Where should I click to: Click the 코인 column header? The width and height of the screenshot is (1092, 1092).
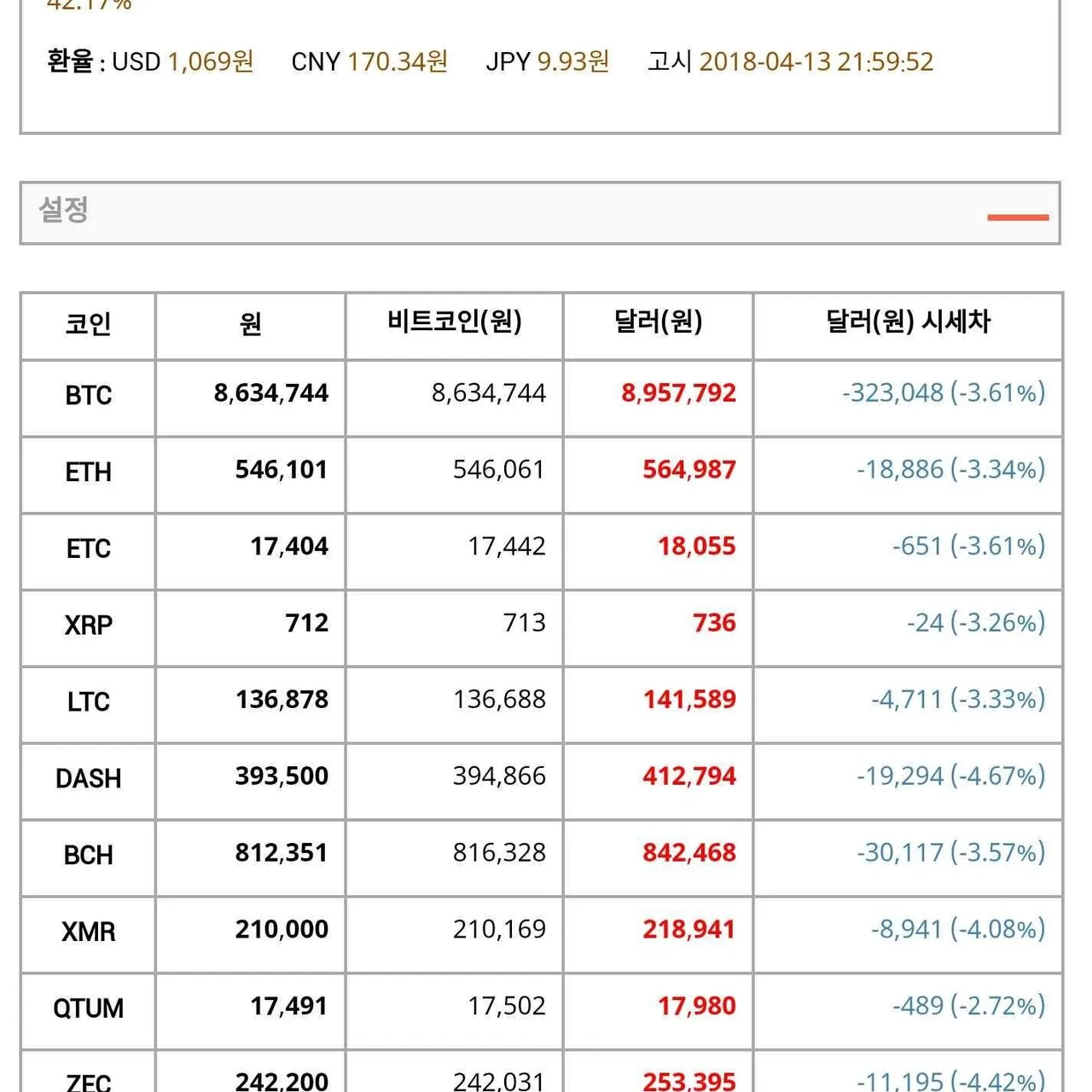(x=89, y=324)
